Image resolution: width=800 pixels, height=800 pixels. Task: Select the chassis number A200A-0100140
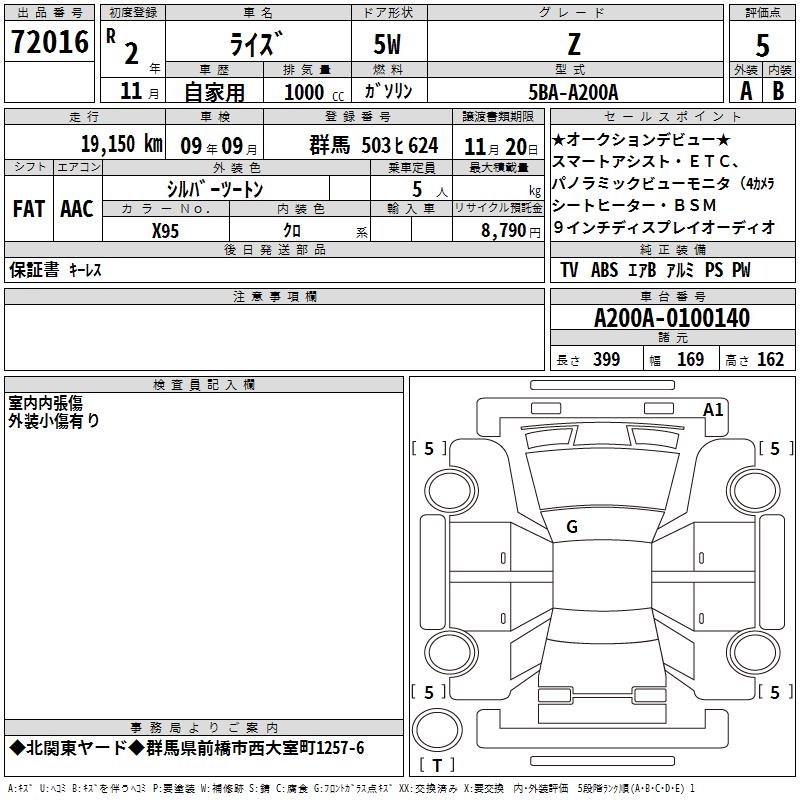671,319
